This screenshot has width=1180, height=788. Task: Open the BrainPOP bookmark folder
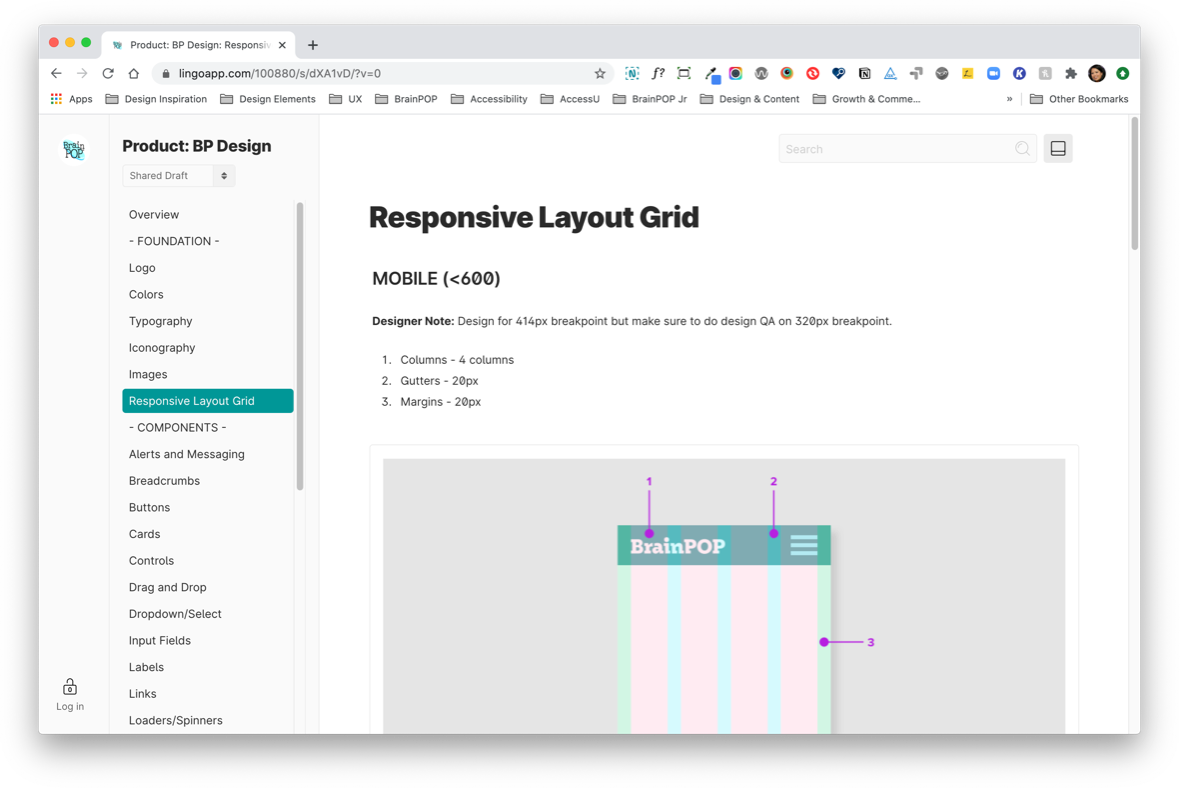click(x=406, y=99)
